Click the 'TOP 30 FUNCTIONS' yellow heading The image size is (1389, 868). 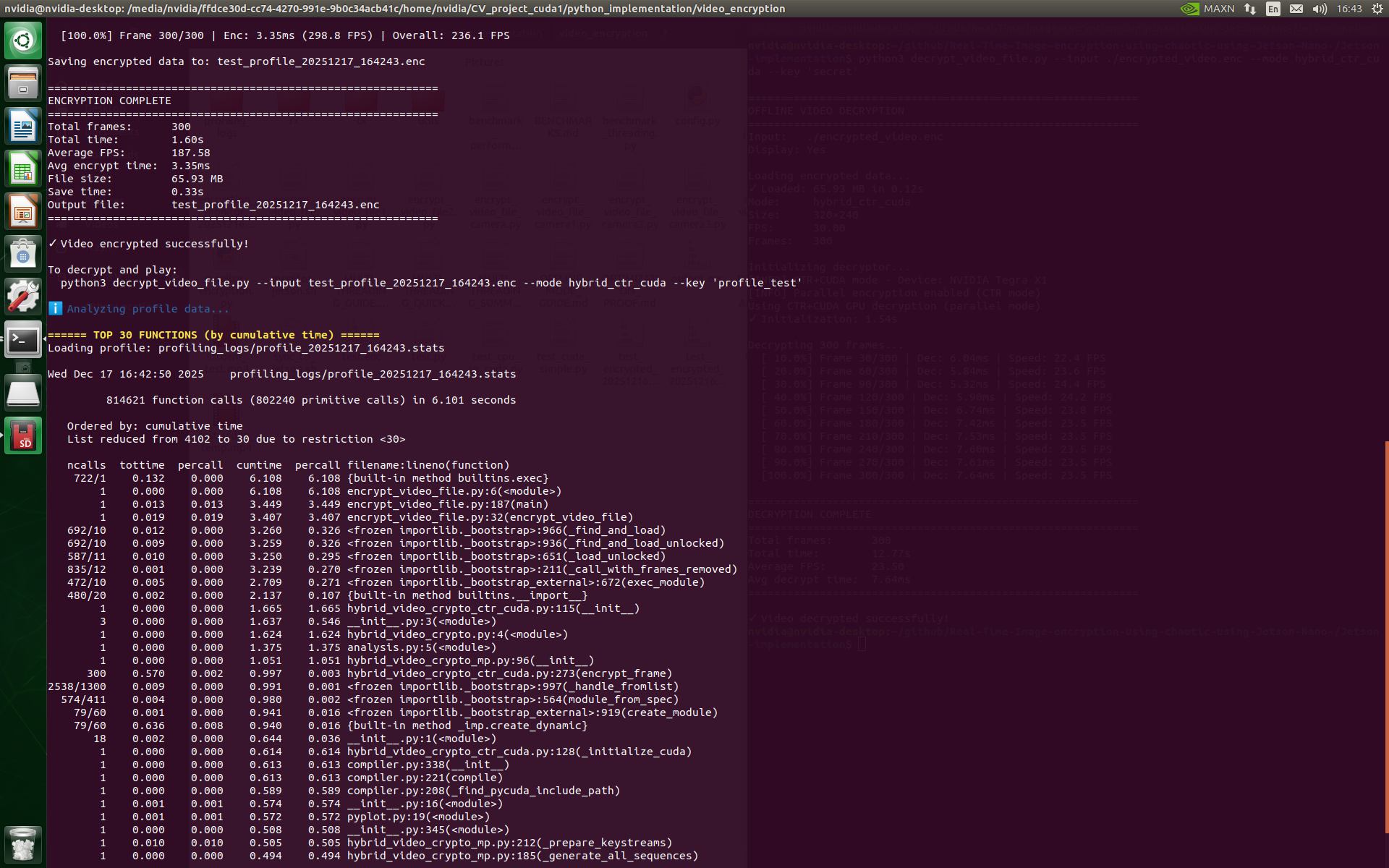coord(213,335)
